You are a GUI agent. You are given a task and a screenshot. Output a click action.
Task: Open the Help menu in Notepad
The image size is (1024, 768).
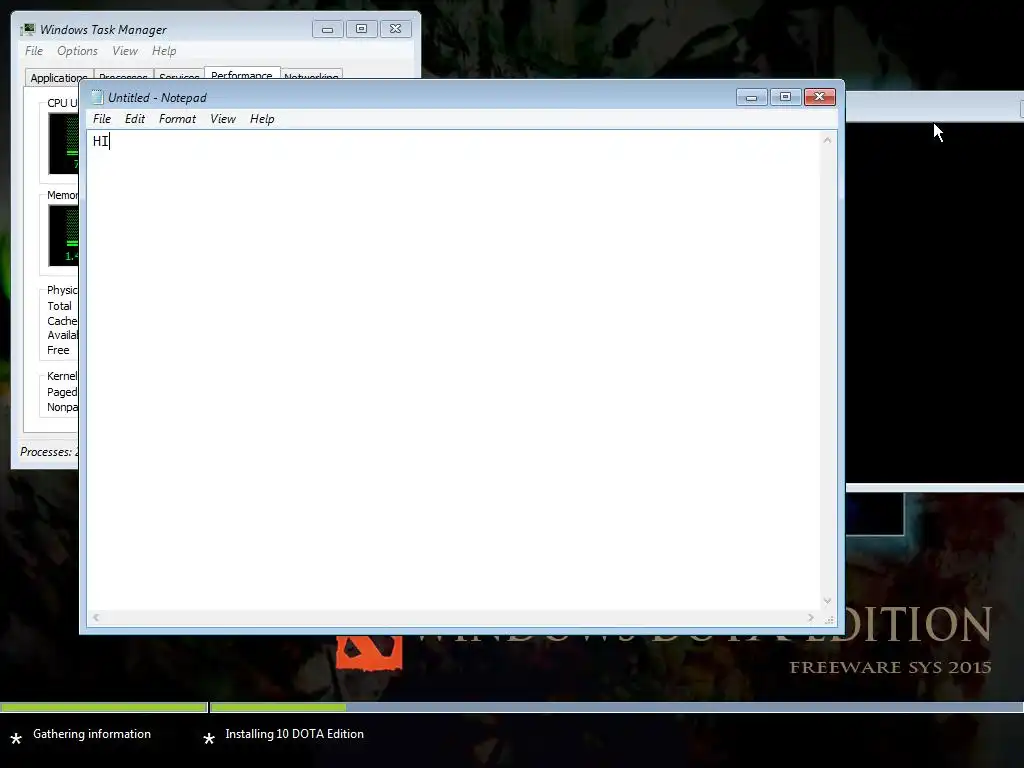pos(262,119)
